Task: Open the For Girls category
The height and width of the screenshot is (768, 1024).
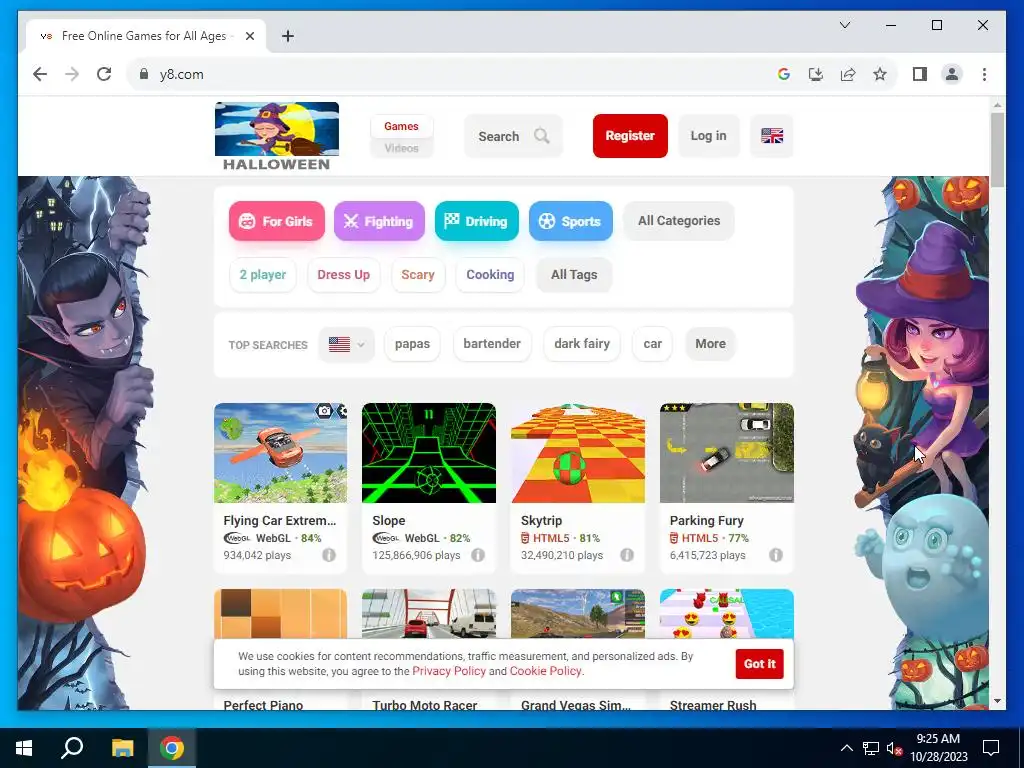Action: (277, 221)
